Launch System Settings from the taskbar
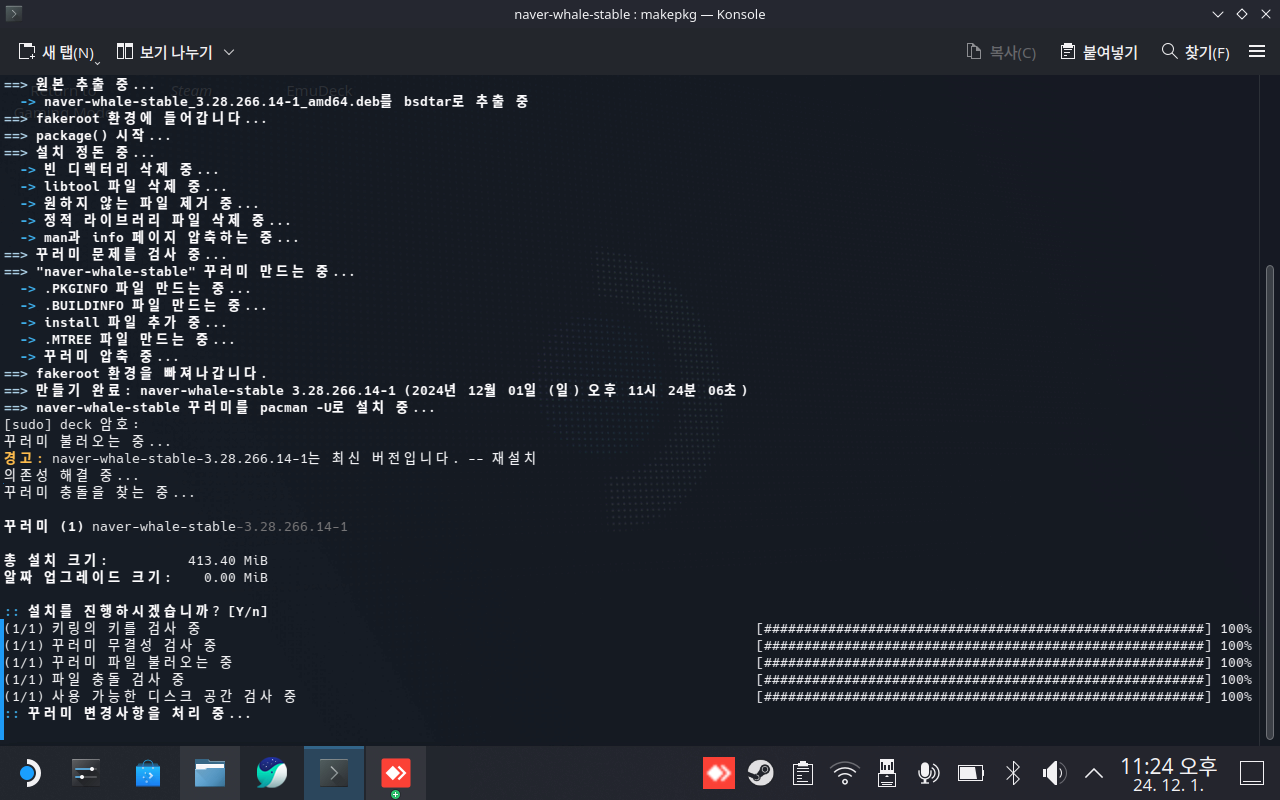Screen dimensions: 1280x800 [x=86, y=773]
